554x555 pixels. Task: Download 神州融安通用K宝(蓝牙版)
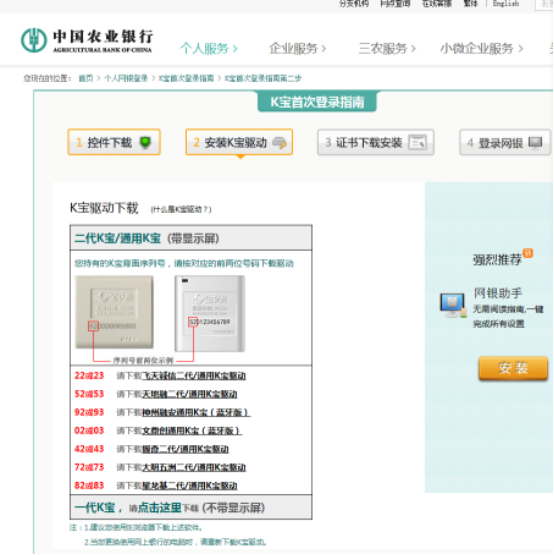196,412
